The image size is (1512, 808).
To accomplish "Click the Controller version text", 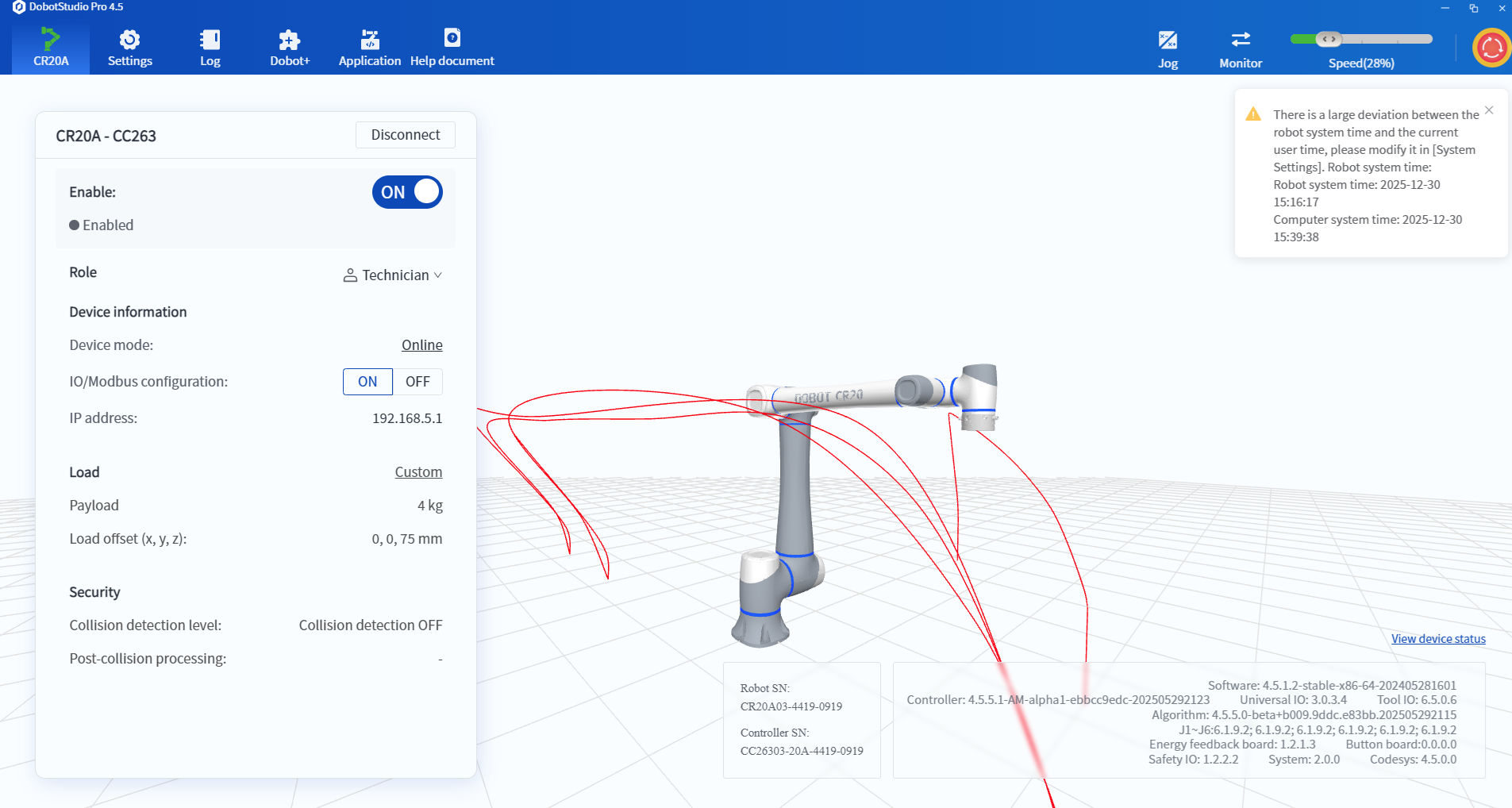I will tap(1058, 700).
